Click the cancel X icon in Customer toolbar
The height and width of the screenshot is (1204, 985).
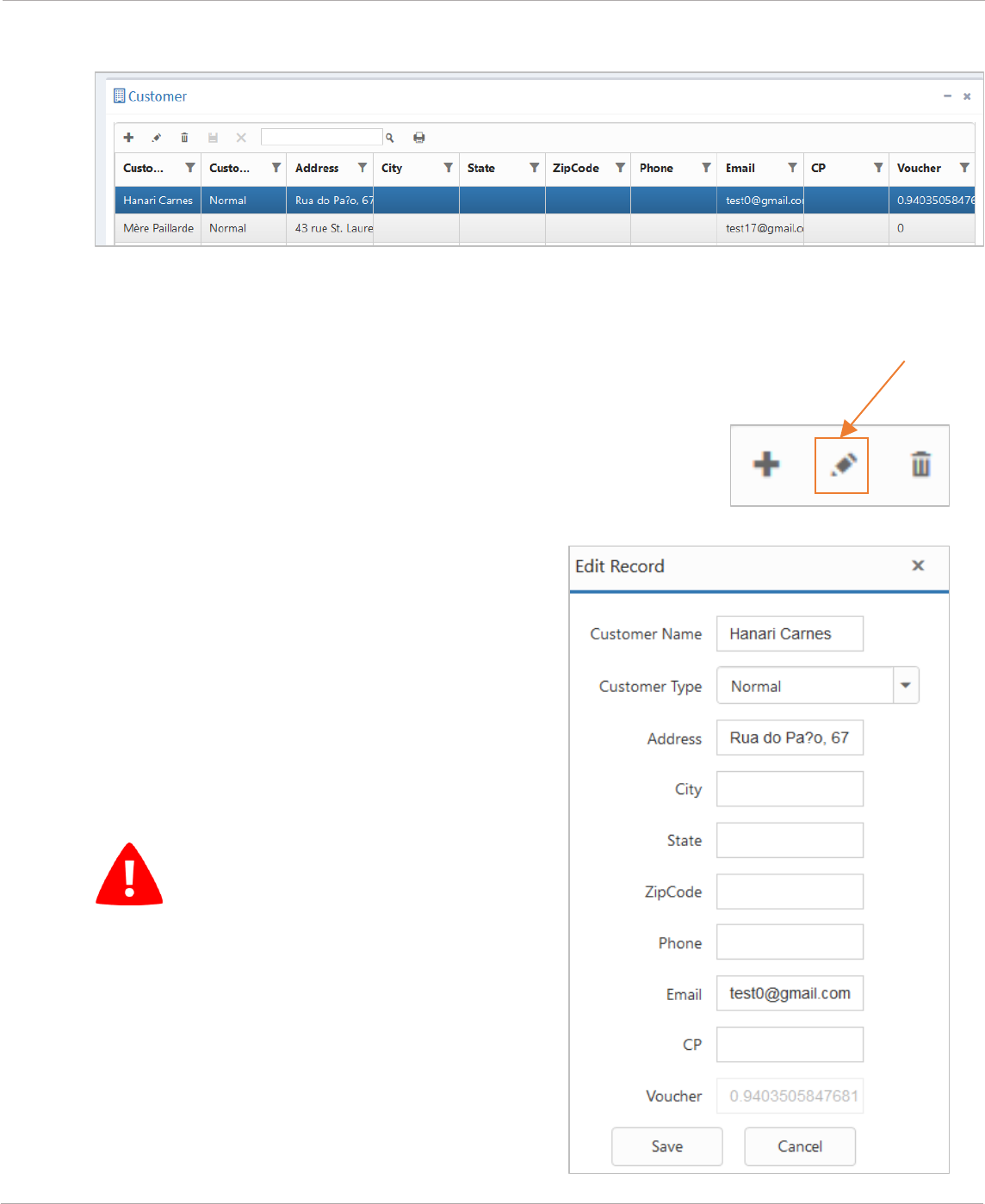(241, 138)
